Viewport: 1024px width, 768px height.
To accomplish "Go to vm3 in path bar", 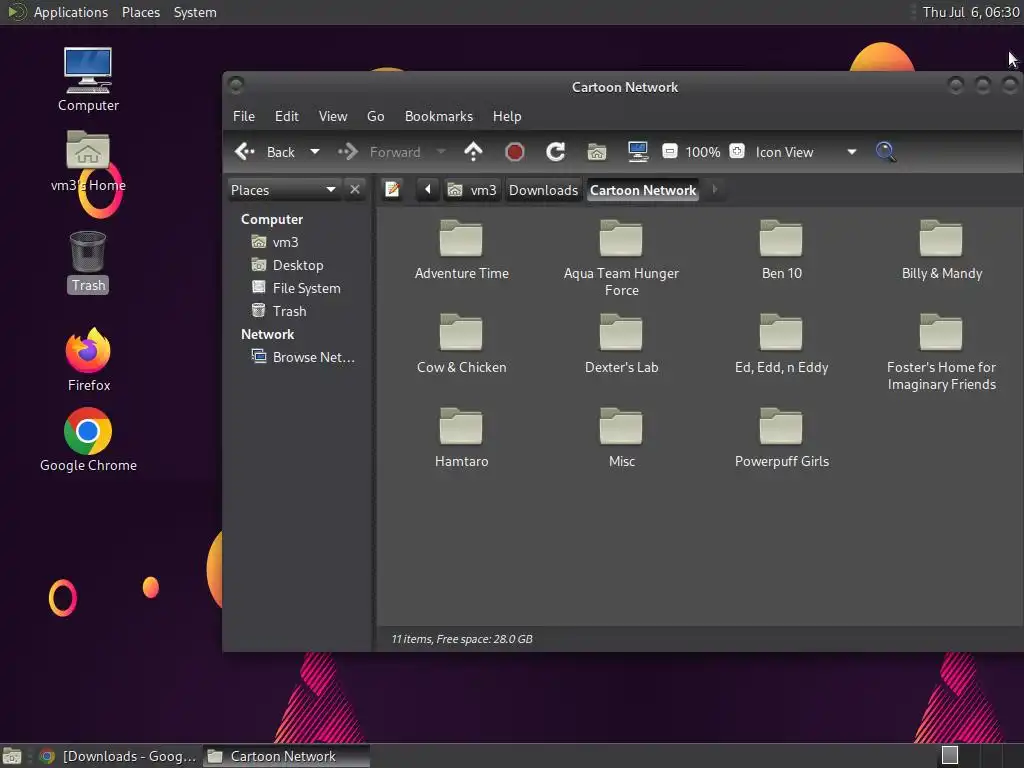I will coord(472,190).
